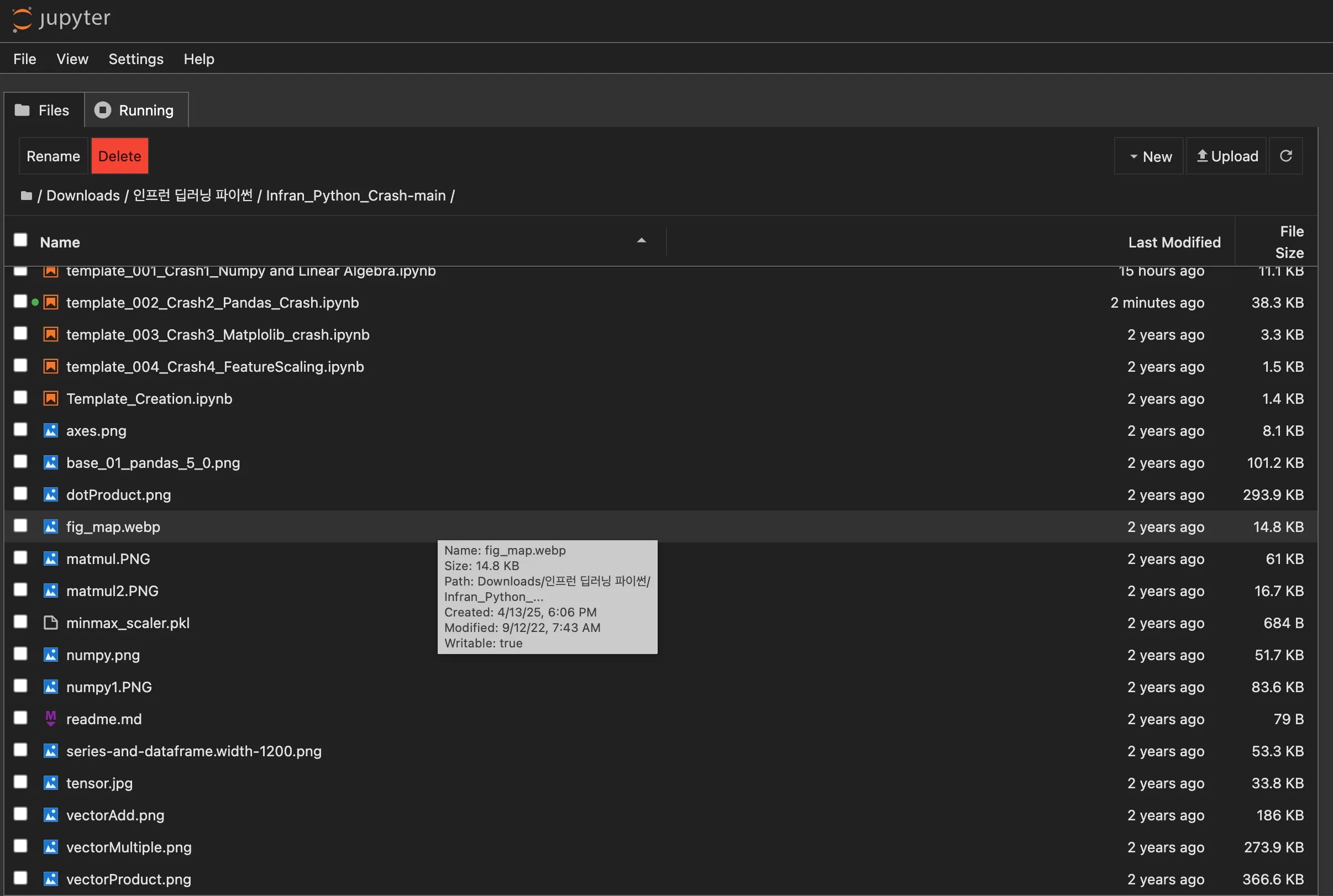Open matmul2.PNG file name

pos(112,591)
